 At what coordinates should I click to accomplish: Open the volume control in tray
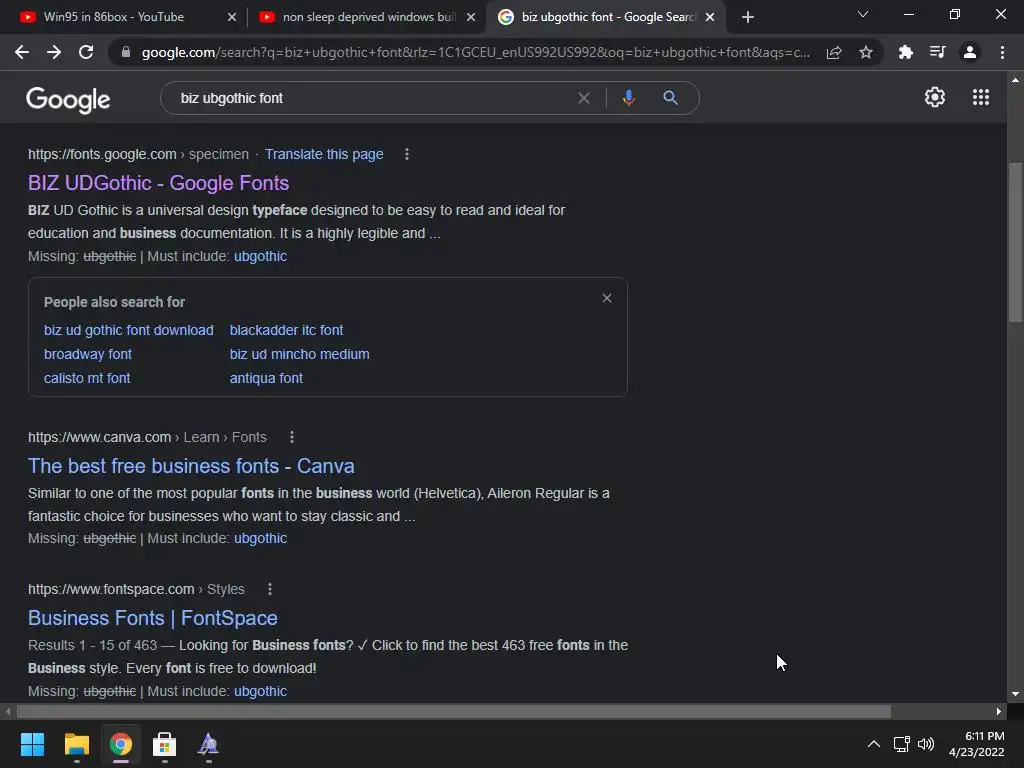[926, 744]
